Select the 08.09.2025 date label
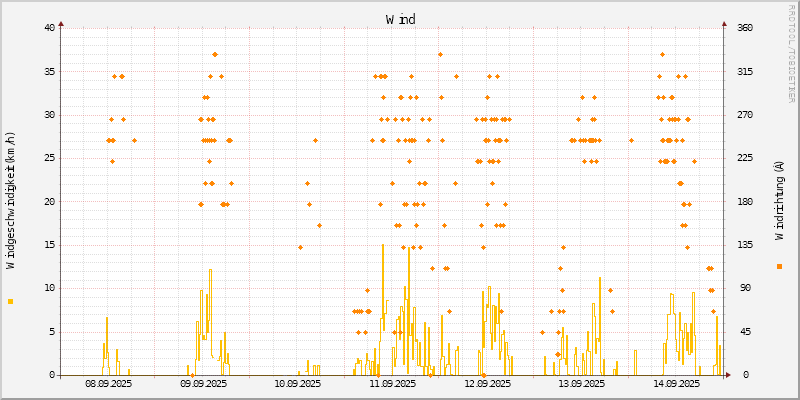800x400 pixels. click(x=108, y=383)
